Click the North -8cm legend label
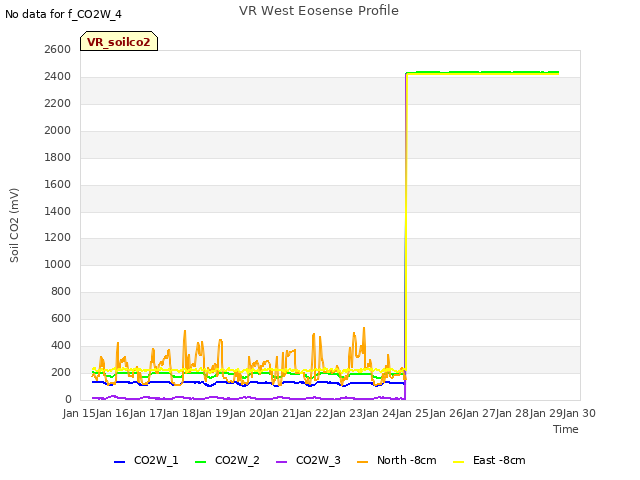This screenshot has height=480, width=640. 407,460
